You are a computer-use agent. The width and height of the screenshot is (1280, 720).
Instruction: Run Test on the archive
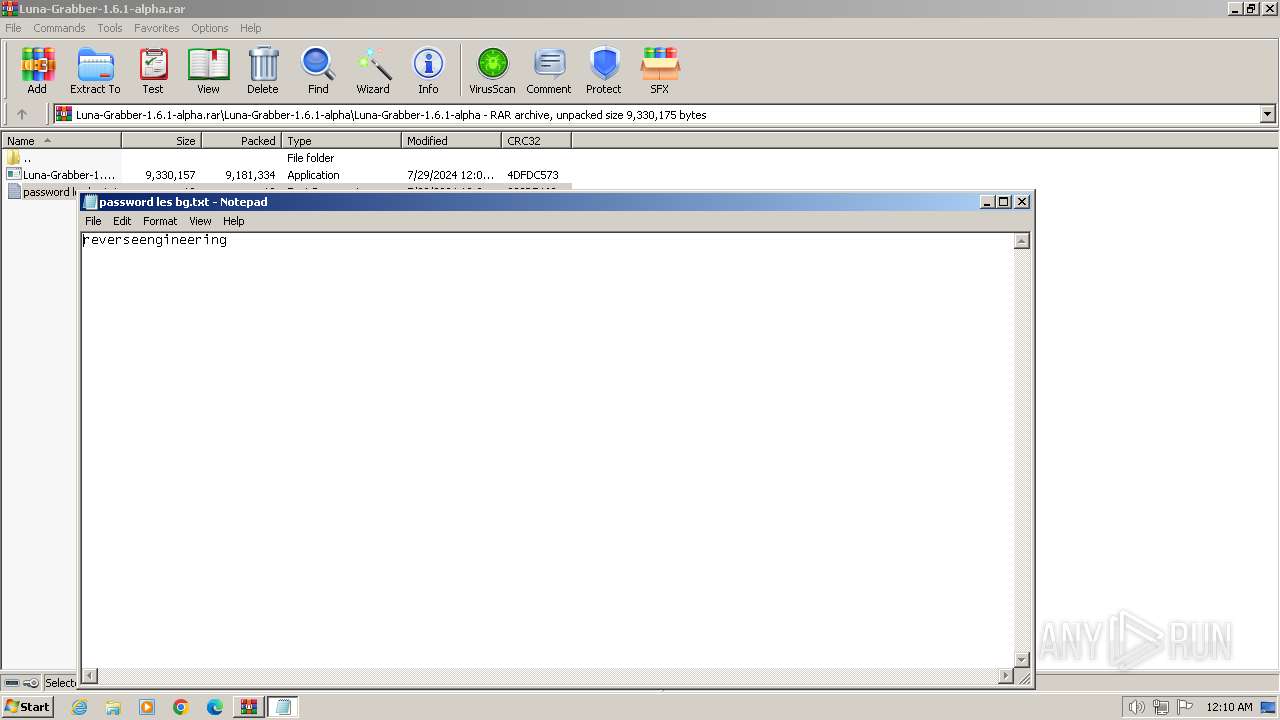pos(153,71)
